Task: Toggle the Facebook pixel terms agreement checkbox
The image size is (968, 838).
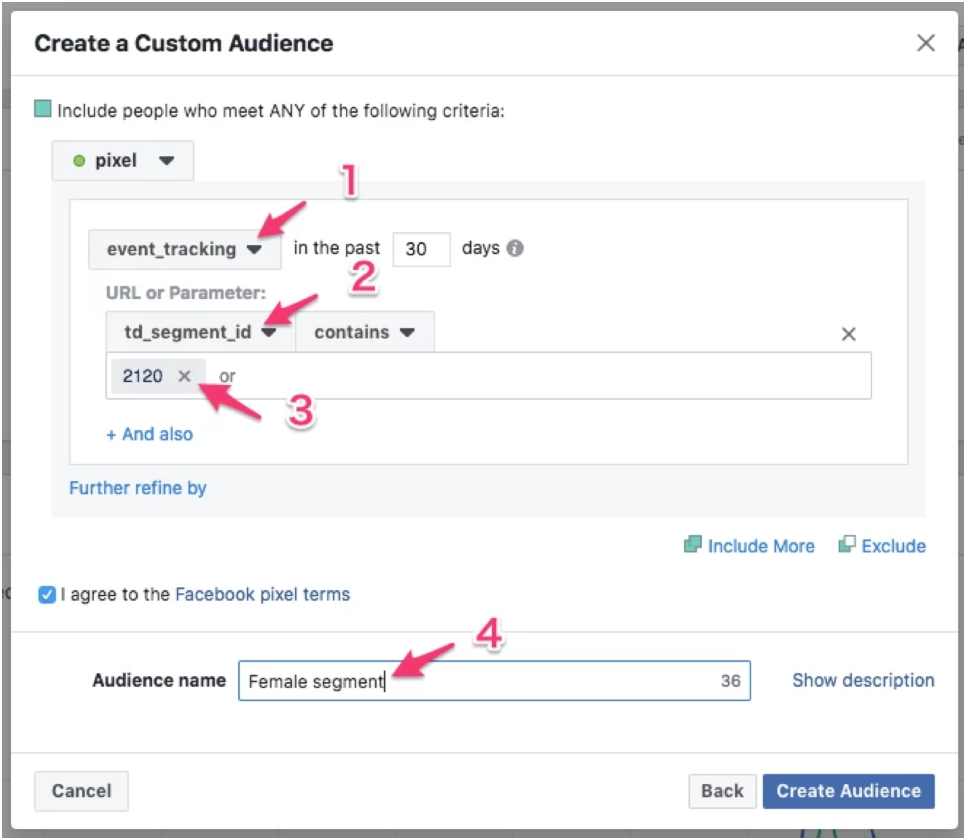Action: [x=46, y=595]
